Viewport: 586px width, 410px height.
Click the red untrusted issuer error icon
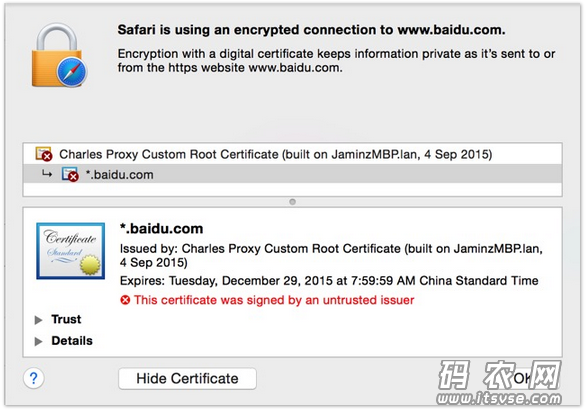[x=125, y=300]
